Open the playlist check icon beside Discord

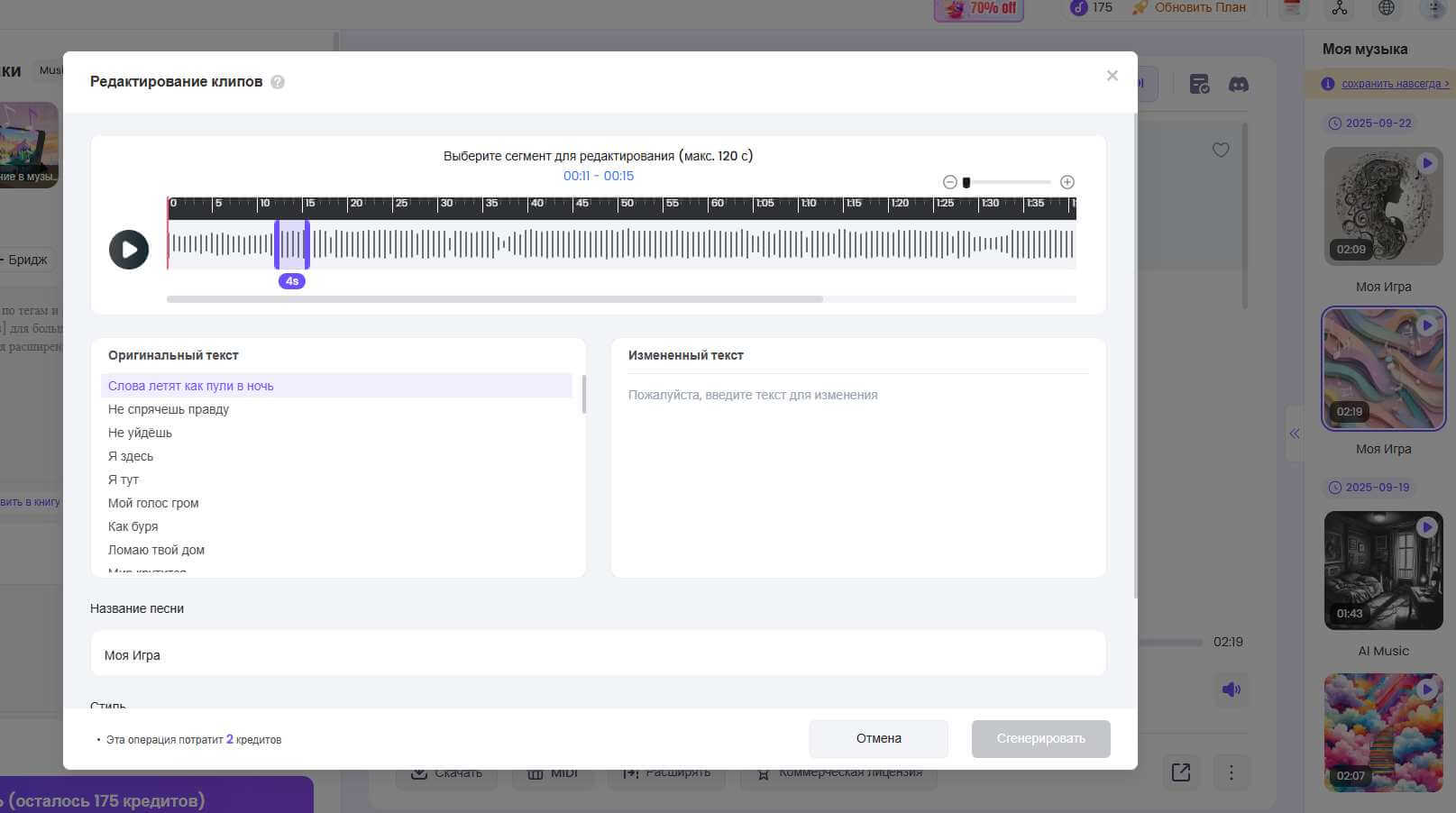click(x=1199, y=85)
